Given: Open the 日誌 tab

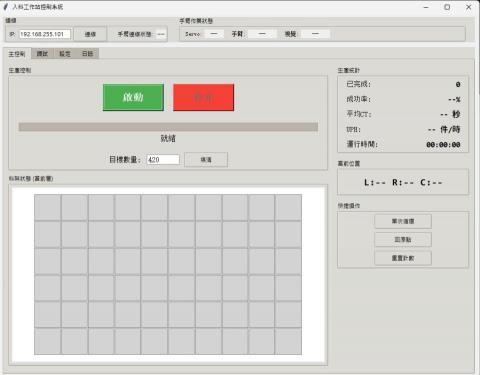Looking at the screenshot, I should pyautogui.click(x=87, y=54).
